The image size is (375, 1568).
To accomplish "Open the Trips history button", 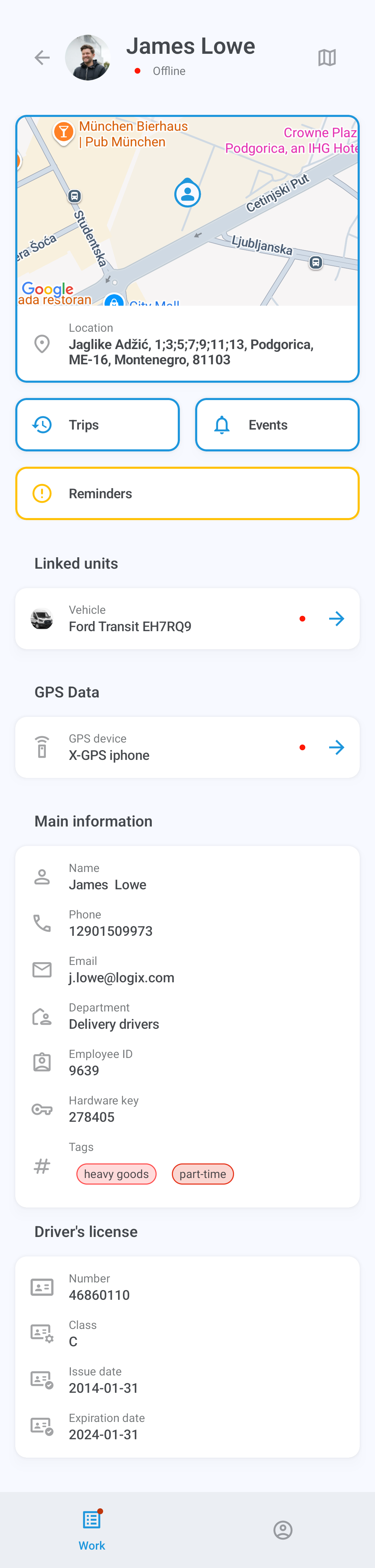I will [98, 425].
